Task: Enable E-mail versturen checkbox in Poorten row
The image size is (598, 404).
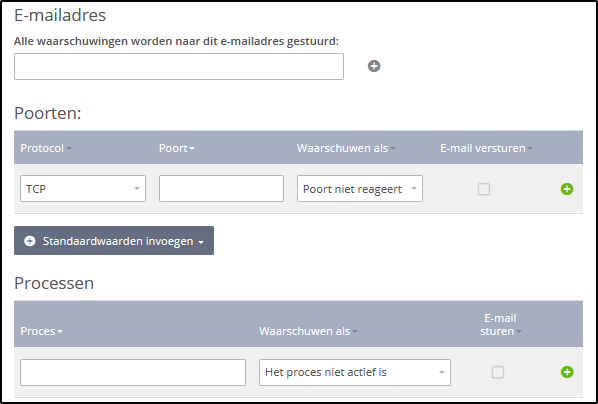Action: (484, 189)
